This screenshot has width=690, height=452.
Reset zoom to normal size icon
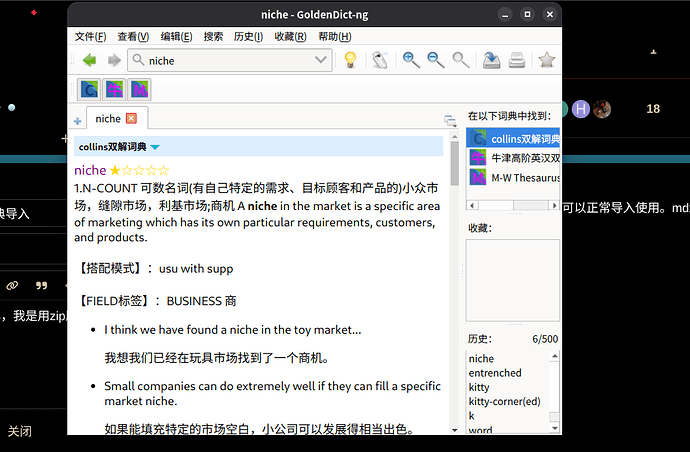(x=461, y=60)
